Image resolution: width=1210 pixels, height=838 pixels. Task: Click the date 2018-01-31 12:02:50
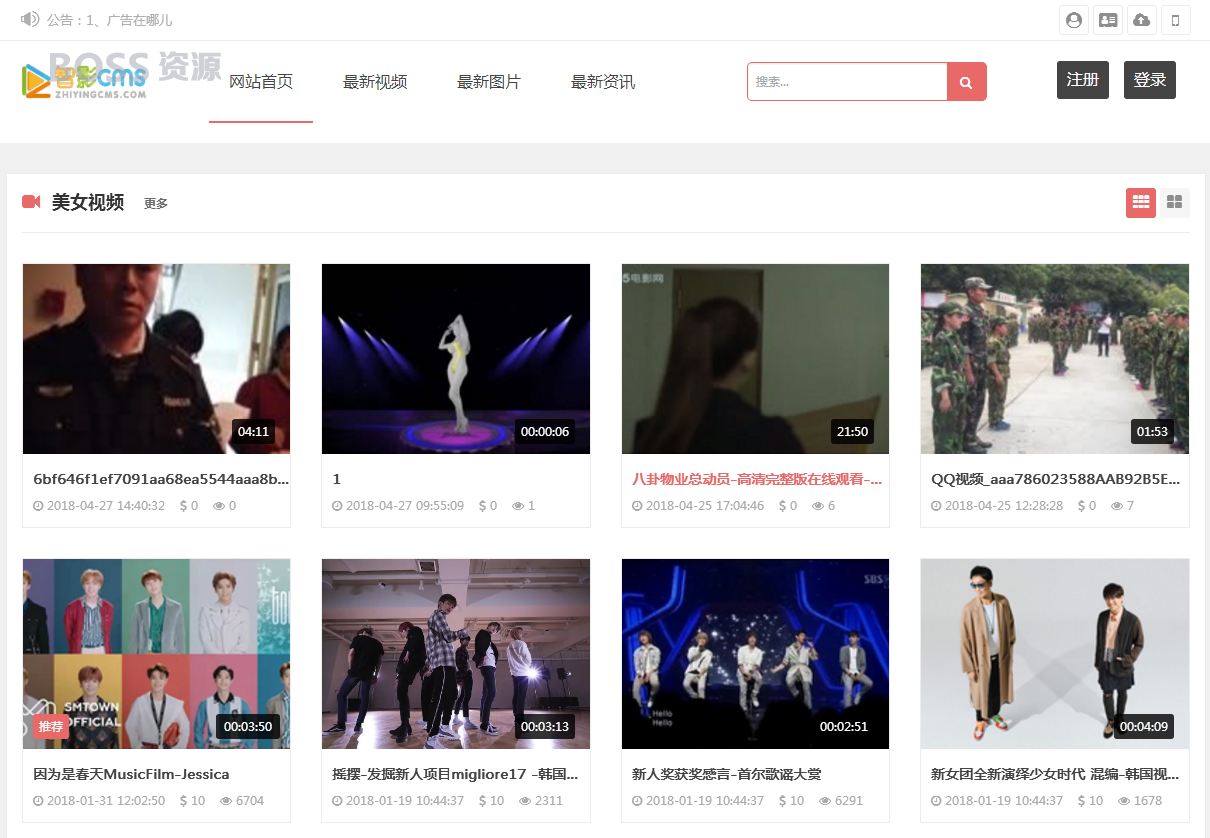106,801
